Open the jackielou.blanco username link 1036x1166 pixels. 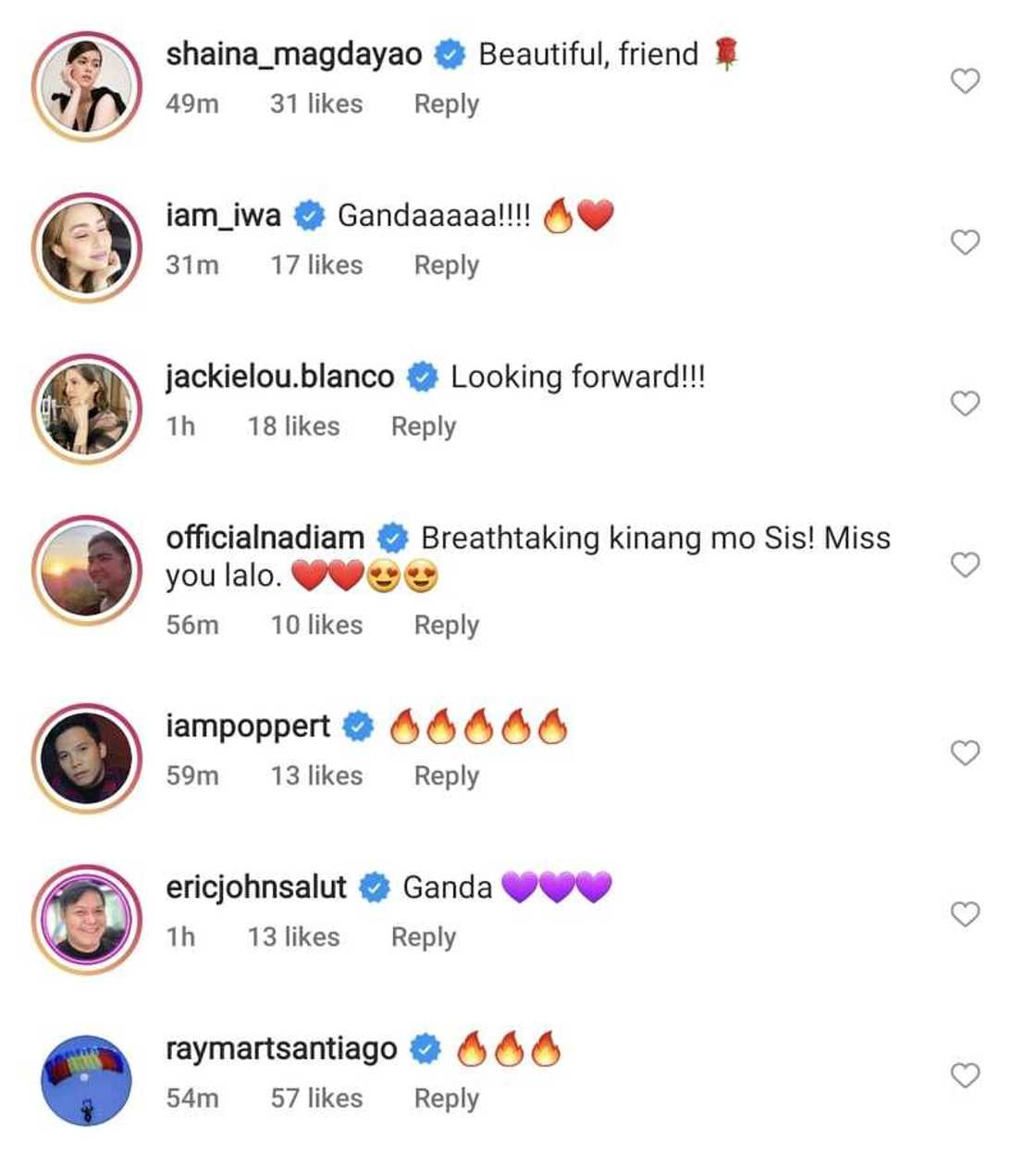[279, 377]
